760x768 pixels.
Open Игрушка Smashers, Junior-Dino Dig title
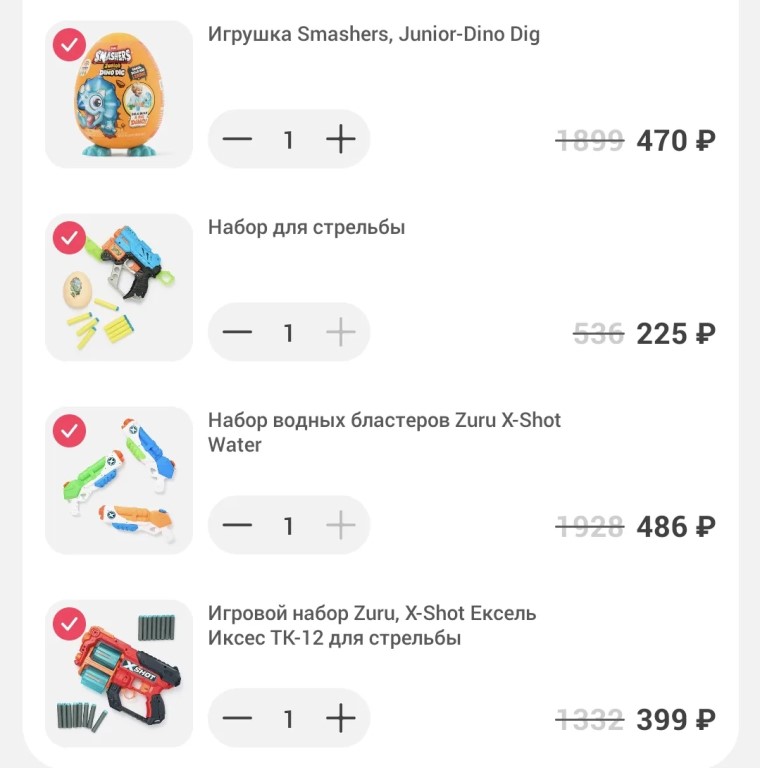pyautogui.click(x=373, y=34)
